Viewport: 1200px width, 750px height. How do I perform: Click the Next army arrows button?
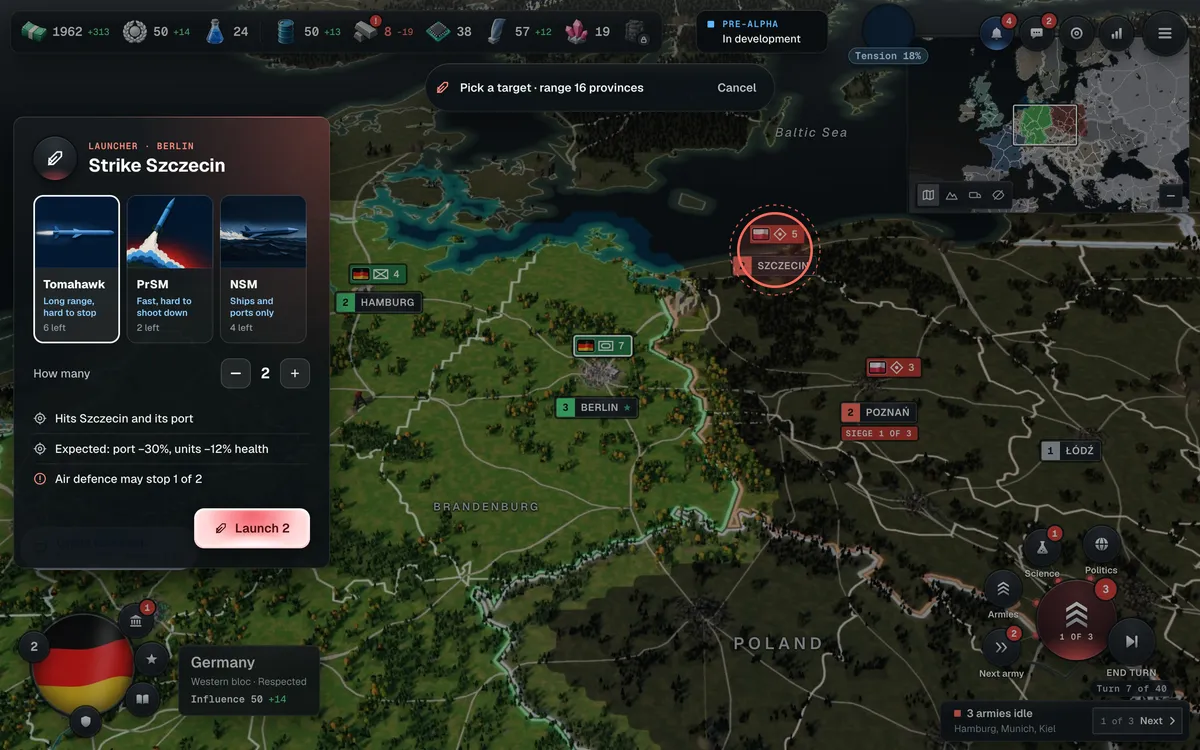1001,647
